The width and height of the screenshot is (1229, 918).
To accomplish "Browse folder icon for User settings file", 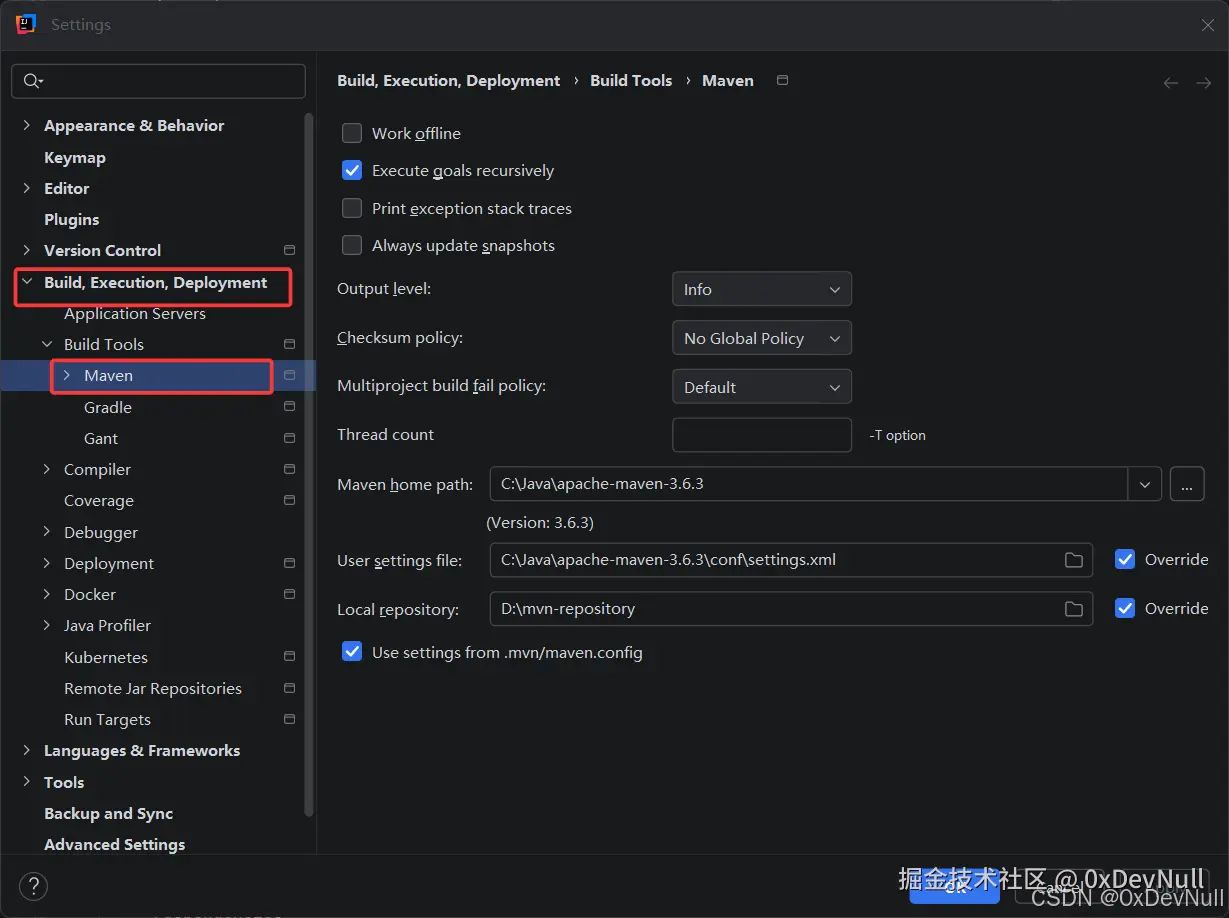I will click(x=1074, y=560).
